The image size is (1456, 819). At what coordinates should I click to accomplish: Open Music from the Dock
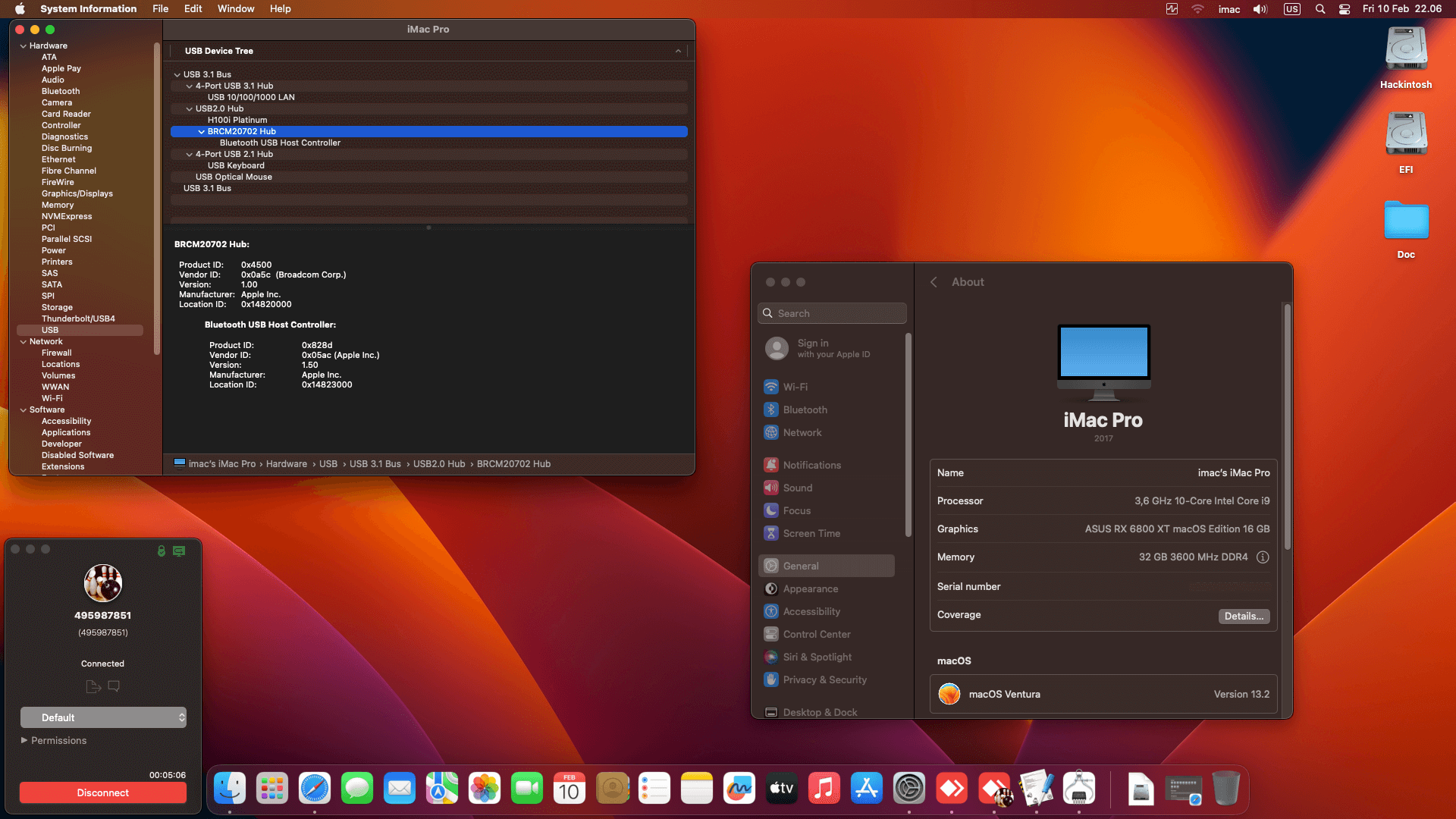tap(824, 789)
